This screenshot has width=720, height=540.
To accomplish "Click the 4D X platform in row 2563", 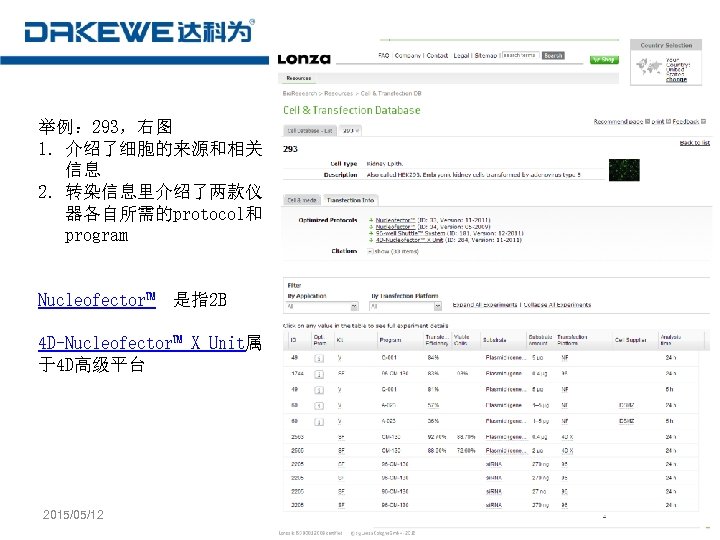I will (567, 437).
